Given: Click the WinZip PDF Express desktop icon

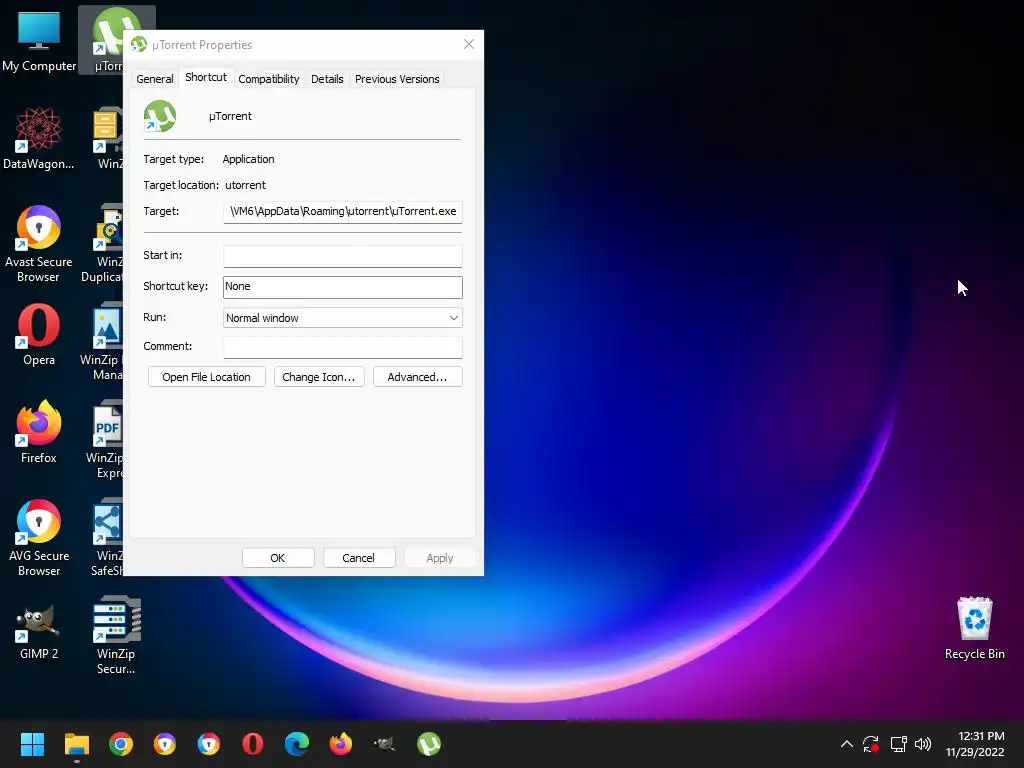Looking at the screenshot, I should coord(107,440).
